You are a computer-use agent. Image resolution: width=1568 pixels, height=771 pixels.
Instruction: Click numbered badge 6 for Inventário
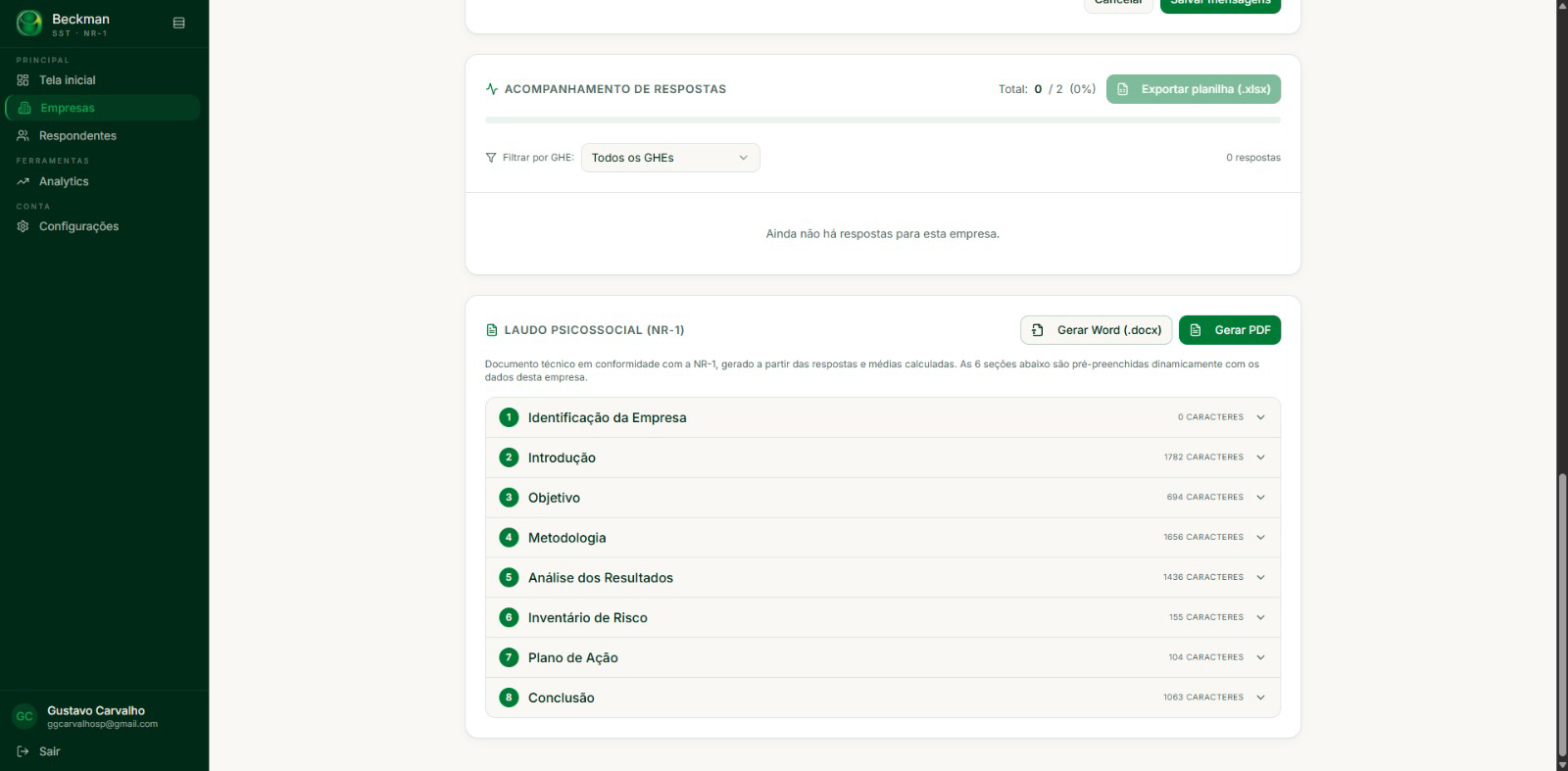[x=509, y=617]
